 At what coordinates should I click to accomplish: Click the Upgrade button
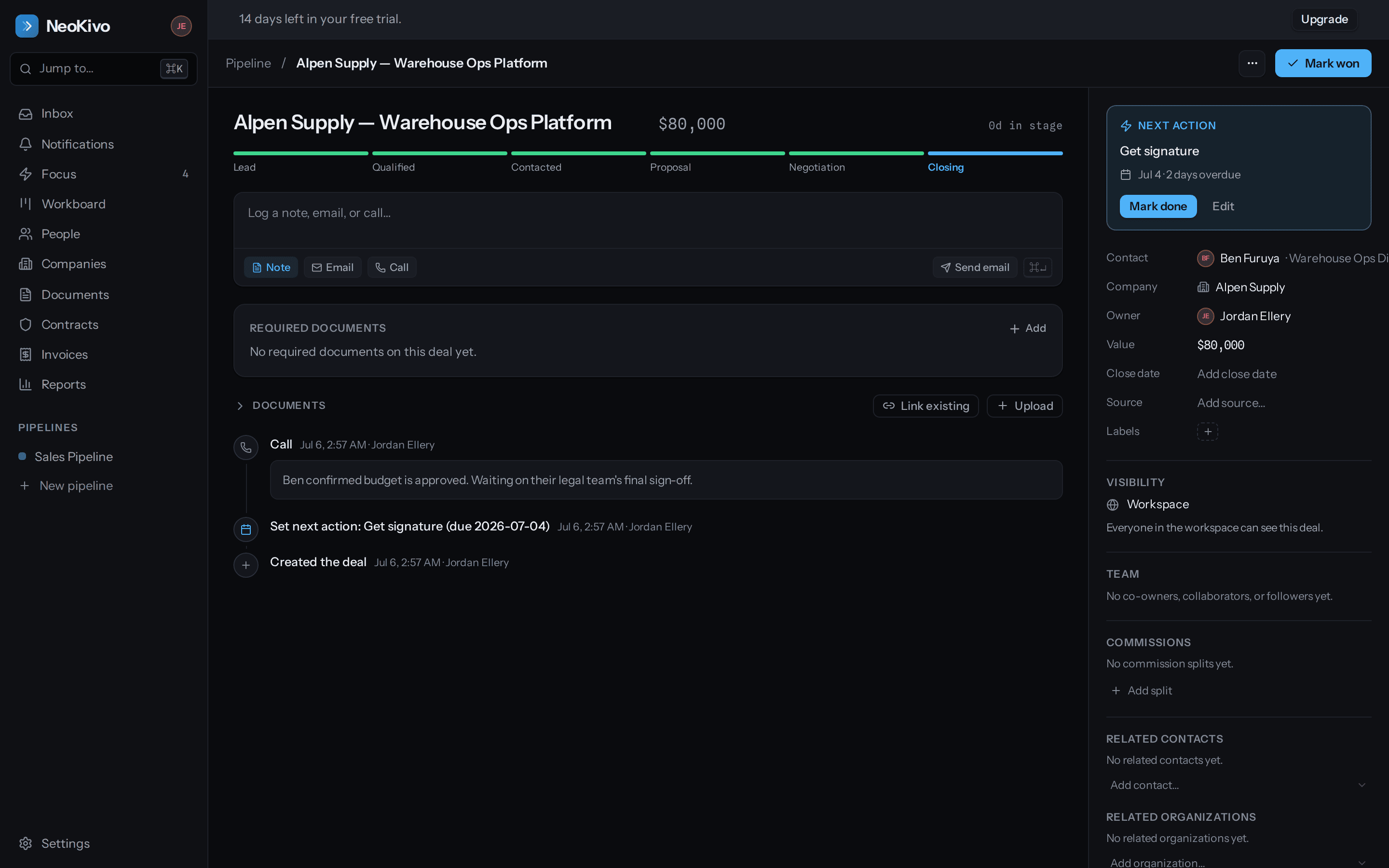pyautogui.click(x=1324, y=19)
